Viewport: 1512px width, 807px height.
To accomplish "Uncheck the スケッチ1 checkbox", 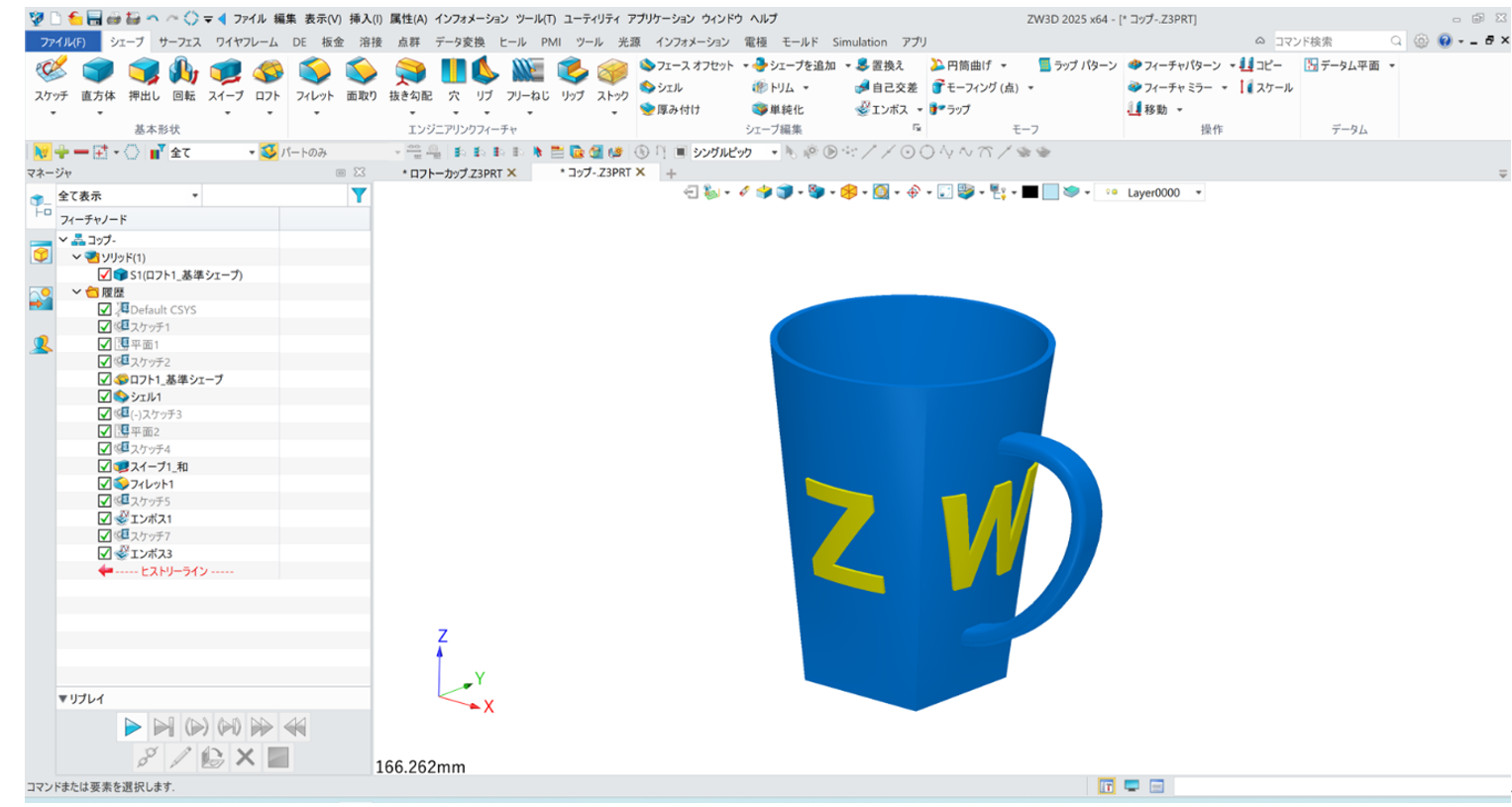I will click(104, 326).
